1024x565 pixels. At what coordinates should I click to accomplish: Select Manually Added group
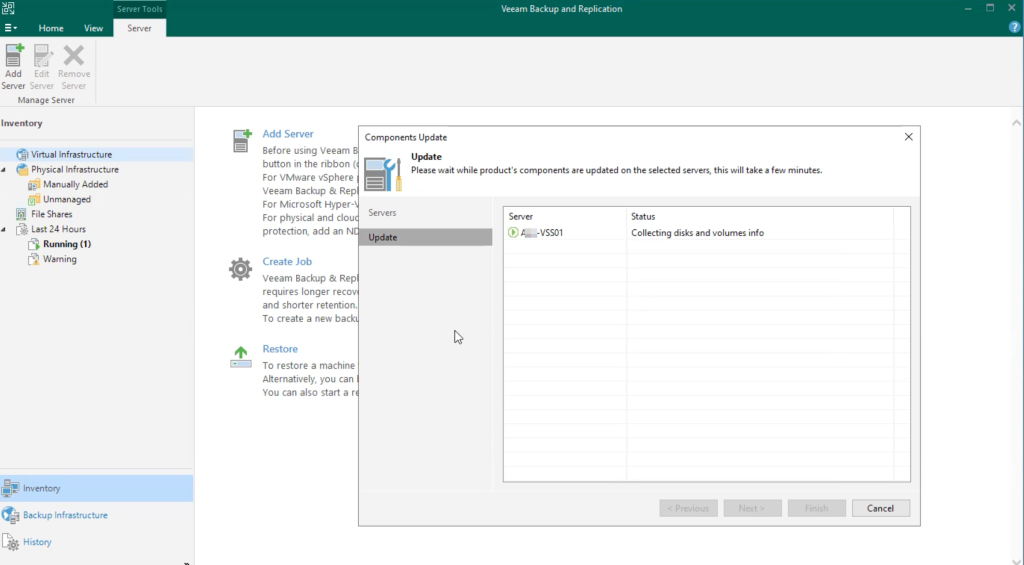[75, 185]
